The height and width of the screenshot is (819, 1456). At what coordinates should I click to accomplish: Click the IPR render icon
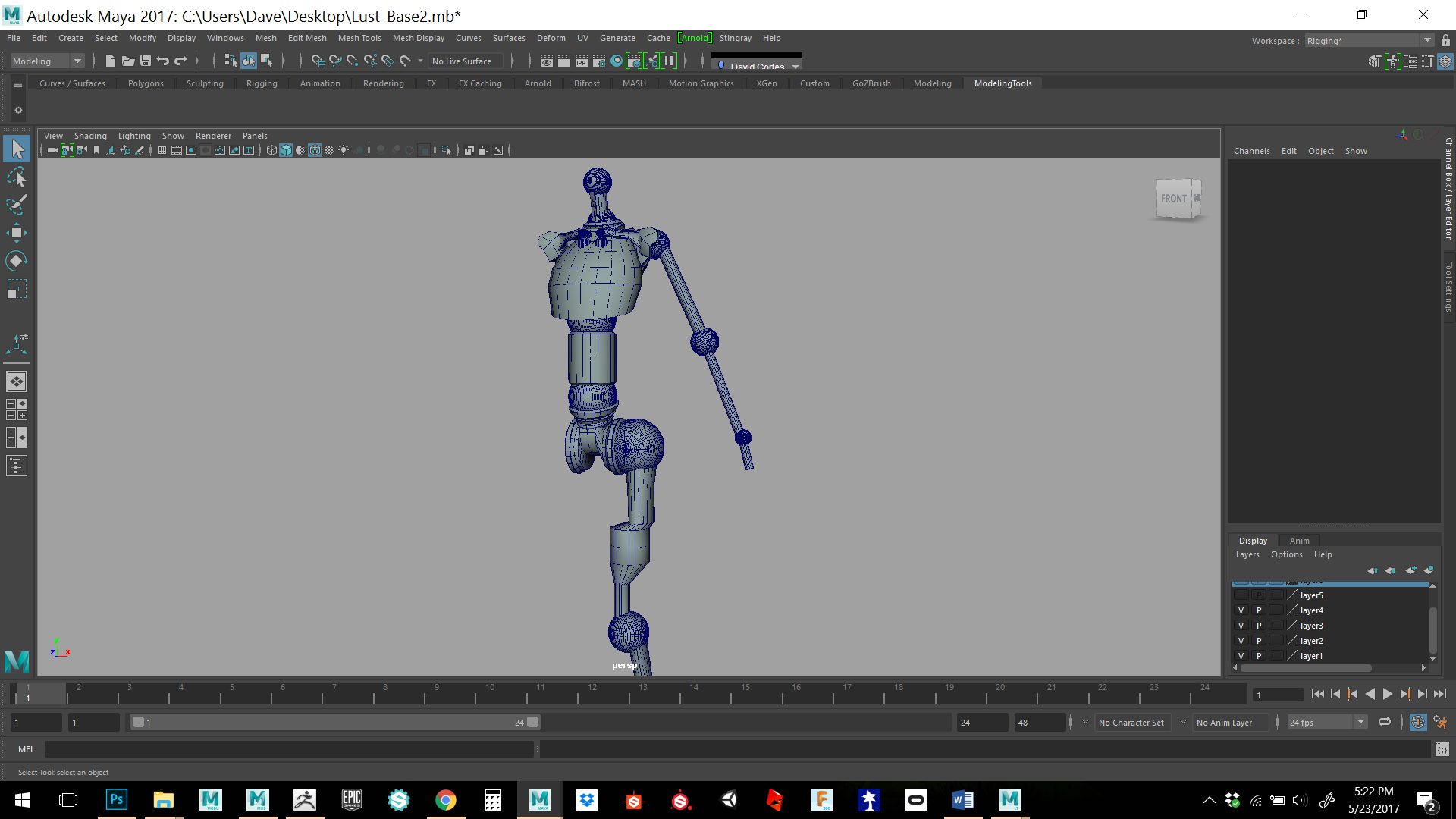click(581, 61)
